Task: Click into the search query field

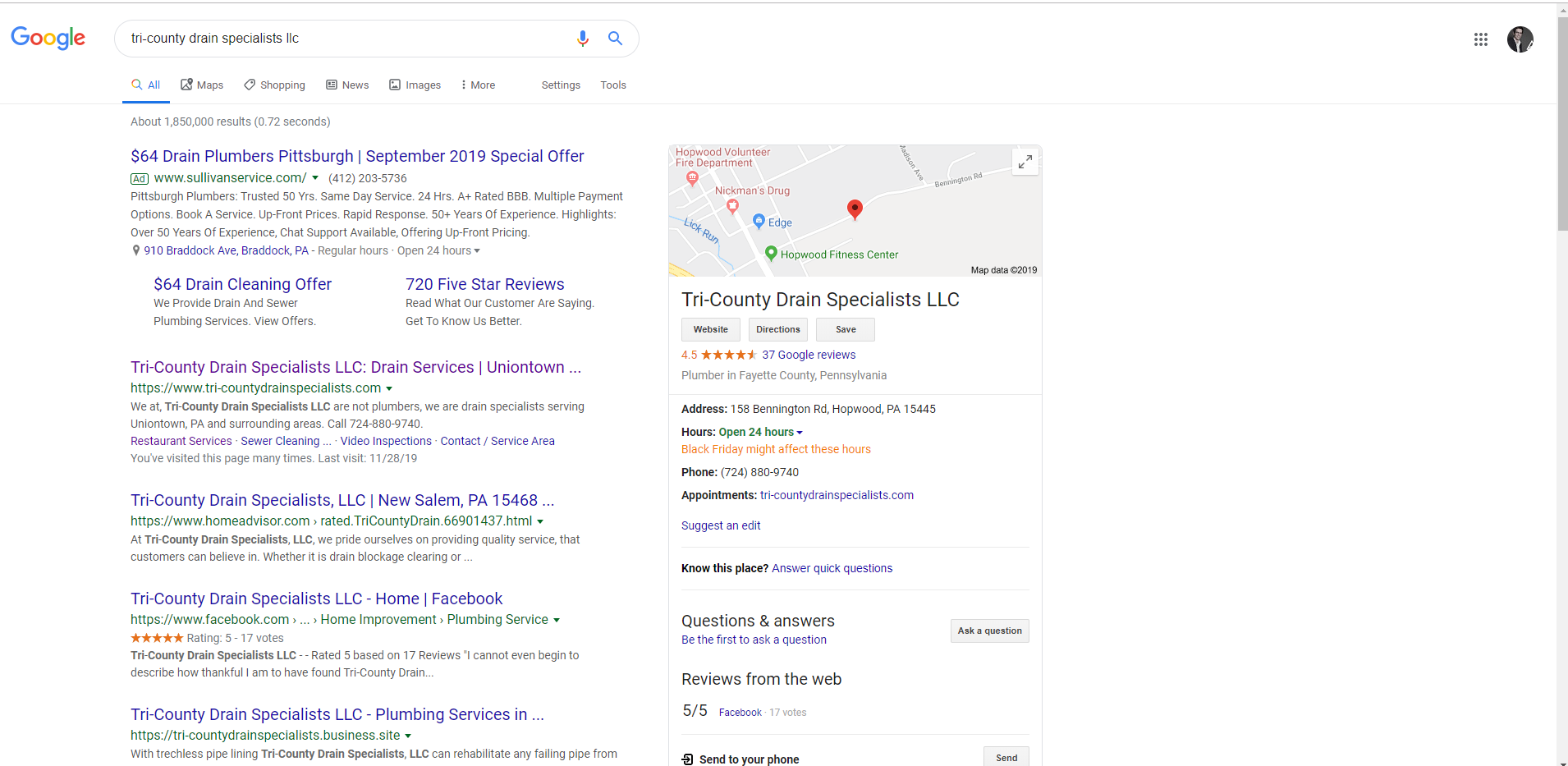Action: [345, 39]
